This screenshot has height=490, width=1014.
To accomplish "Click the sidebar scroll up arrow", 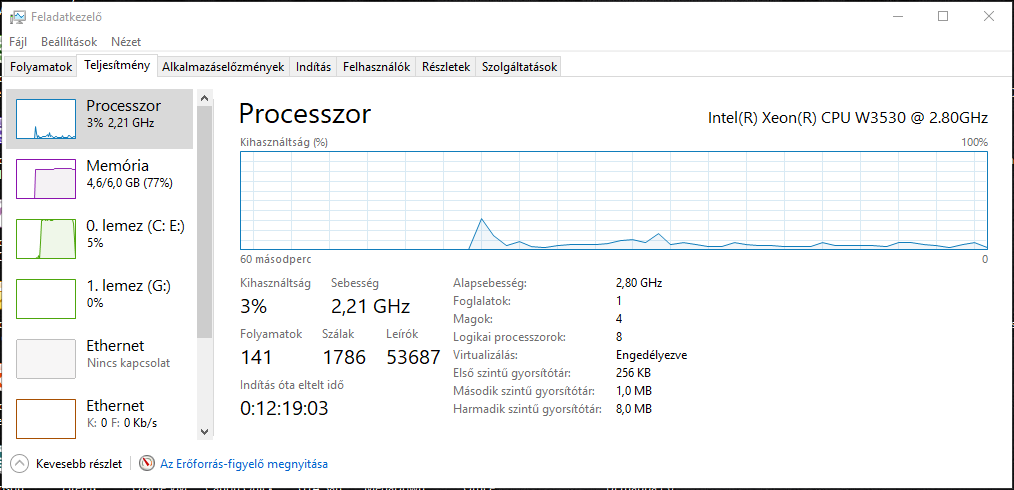I will click(x=204, y=98).
